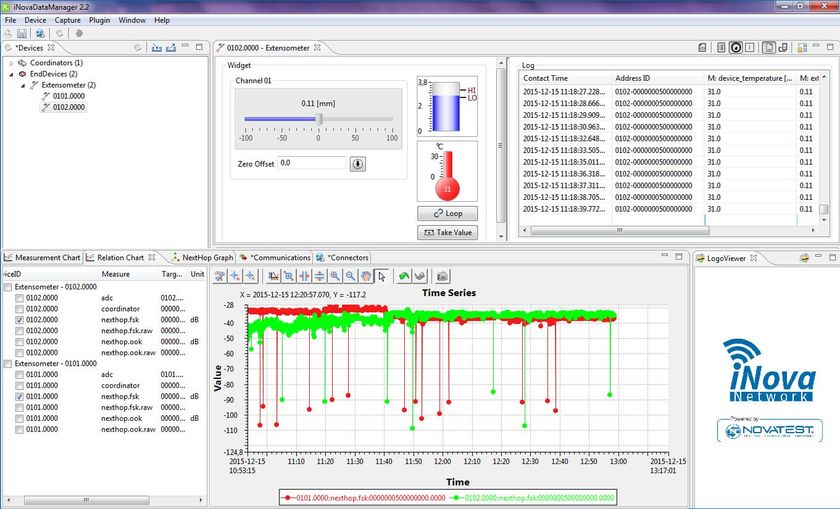Select device 0102.0000 in Devices tree
This screenshot has width=840, height=509.
(69, 107)
